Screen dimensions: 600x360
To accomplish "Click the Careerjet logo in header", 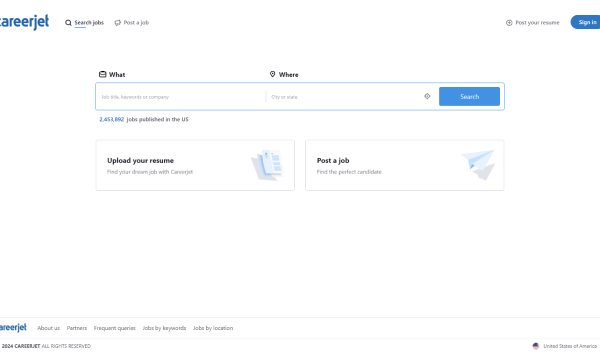I will 24,22.
